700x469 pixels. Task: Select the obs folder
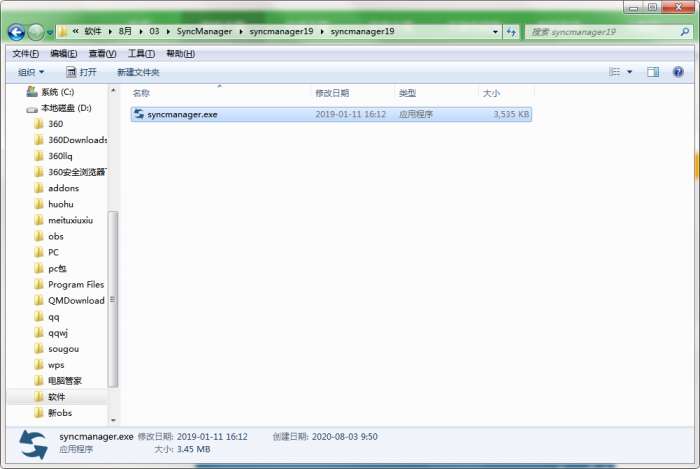[x=56, y=237]
